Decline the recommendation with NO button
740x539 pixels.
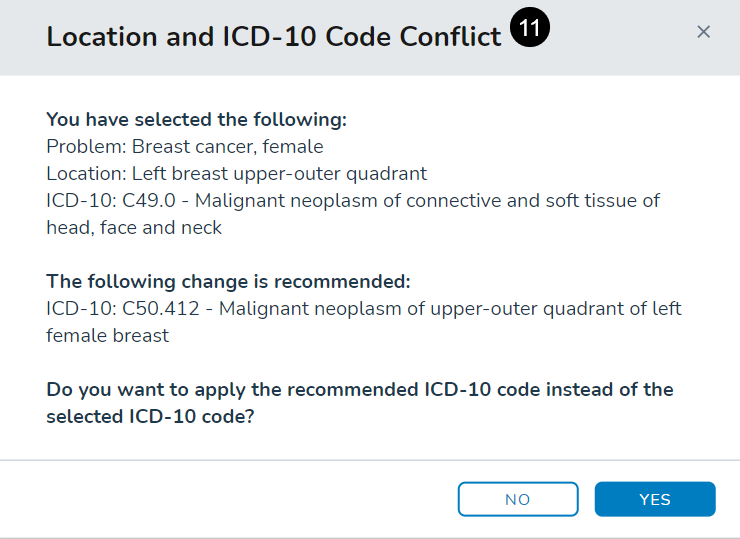pos(518,499)
